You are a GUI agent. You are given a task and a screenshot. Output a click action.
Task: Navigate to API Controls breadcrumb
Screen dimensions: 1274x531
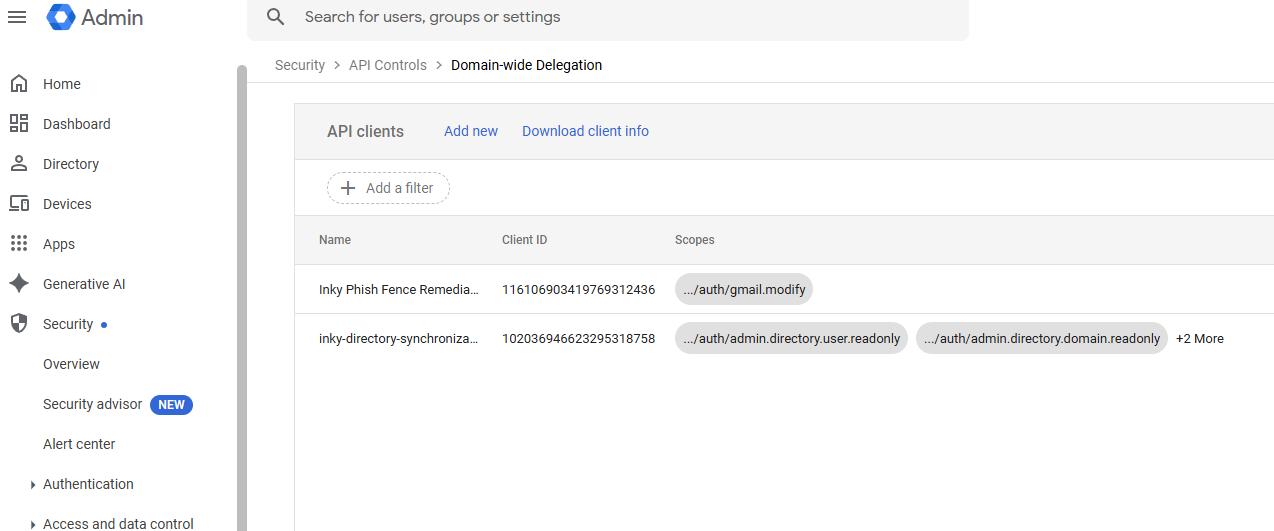387,65
